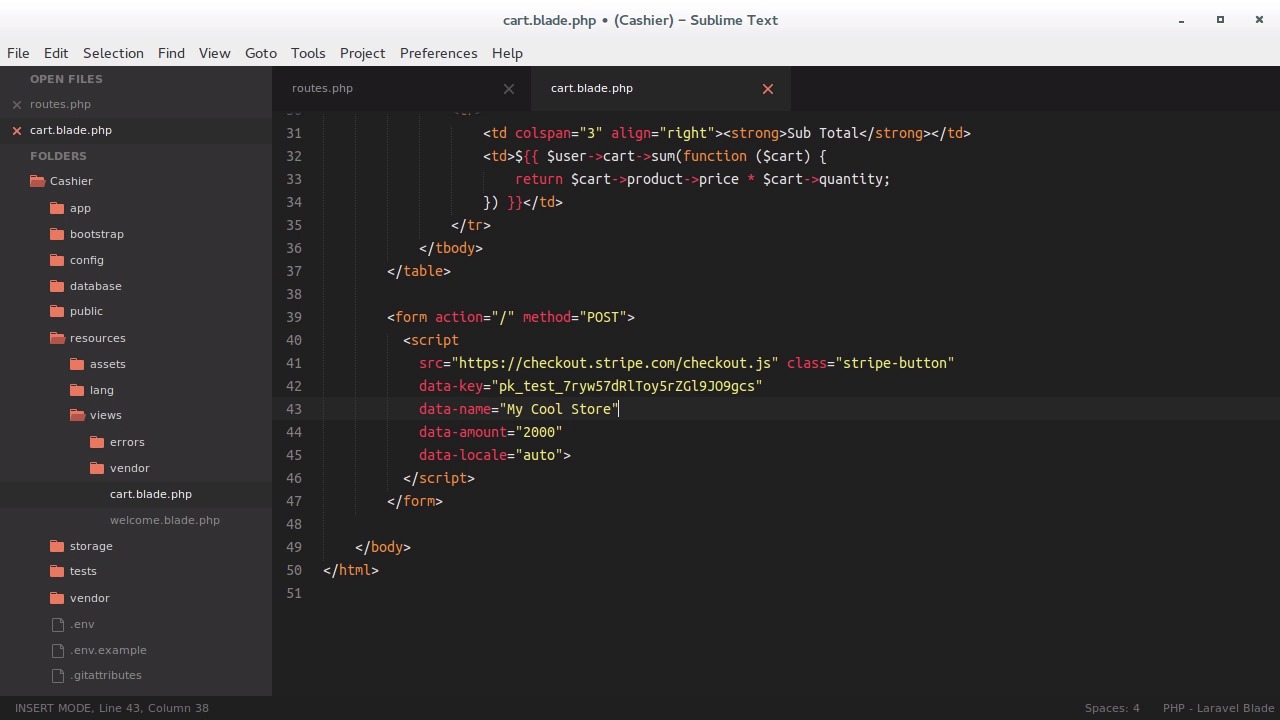Change syntax via PHP - Laravel Blade
Image resolution: width=1280 pixels, height=720 pixels.
[1218, 708]
